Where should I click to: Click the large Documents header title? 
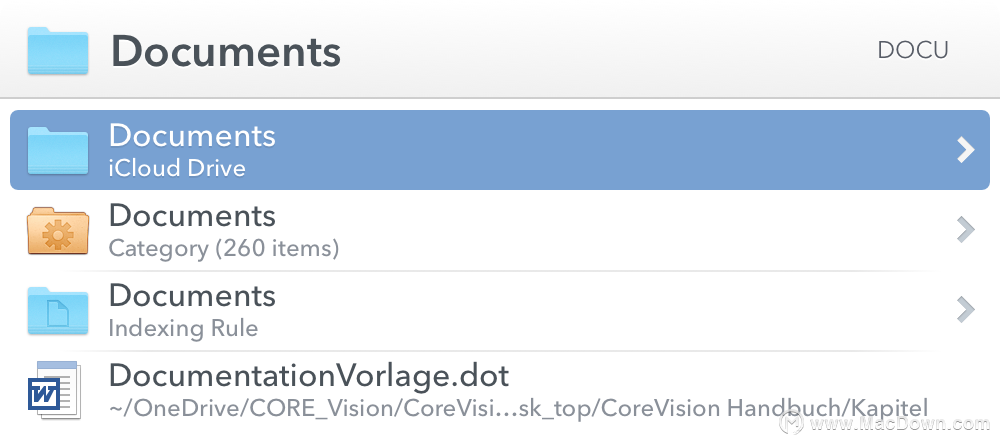click(x=226, y=51)
